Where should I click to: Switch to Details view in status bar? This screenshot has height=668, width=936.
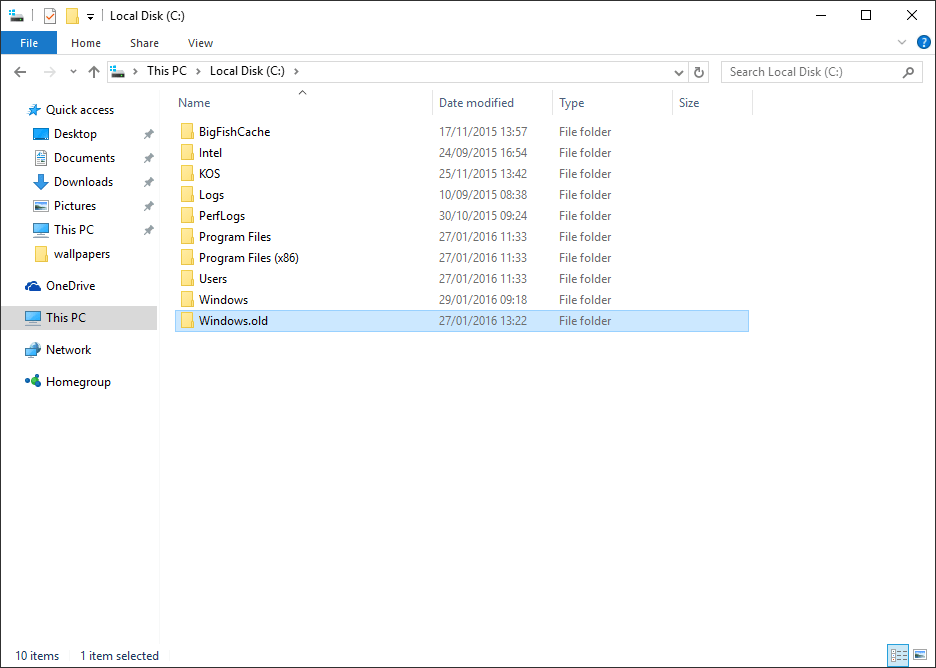click(x=898, y=655)
